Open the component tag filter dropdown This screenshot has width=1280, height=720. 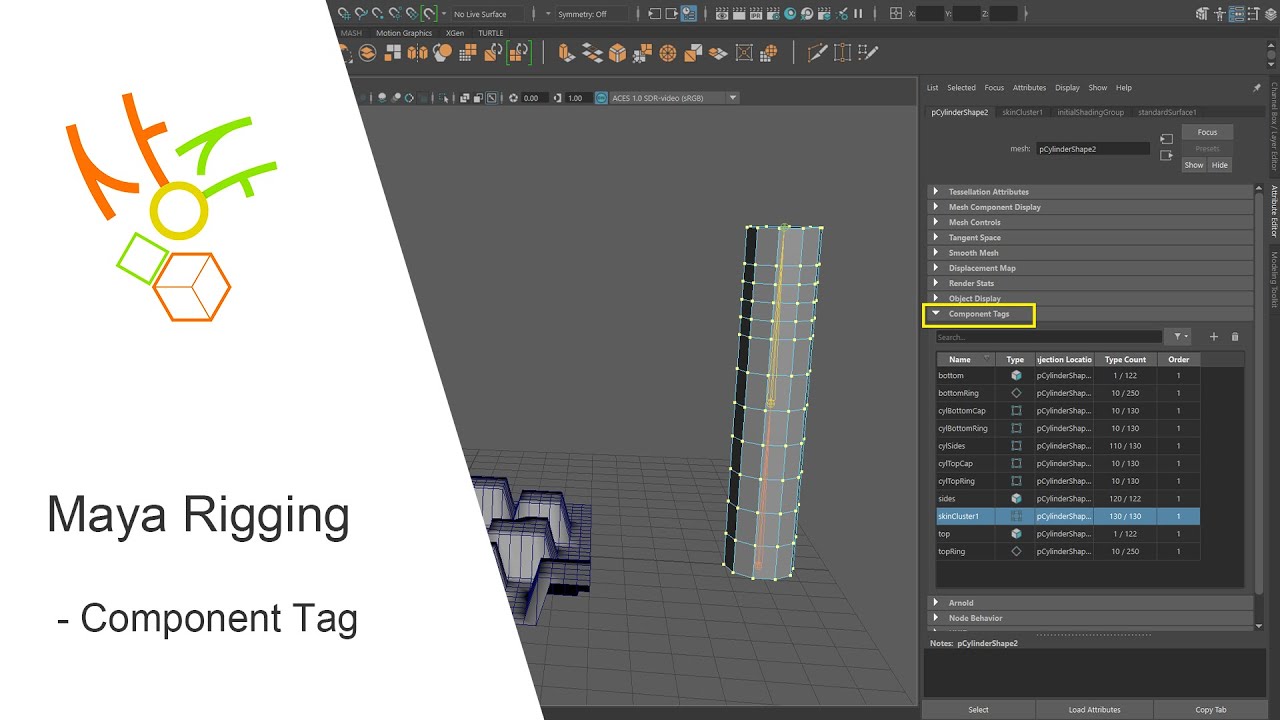pyautogui.click(x=1180, y=337)
